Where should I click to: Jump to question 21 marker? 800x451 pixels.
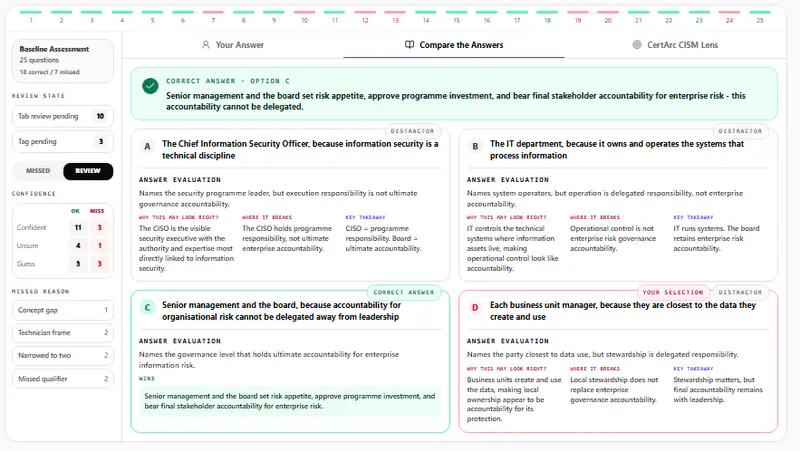pos(638,16)
